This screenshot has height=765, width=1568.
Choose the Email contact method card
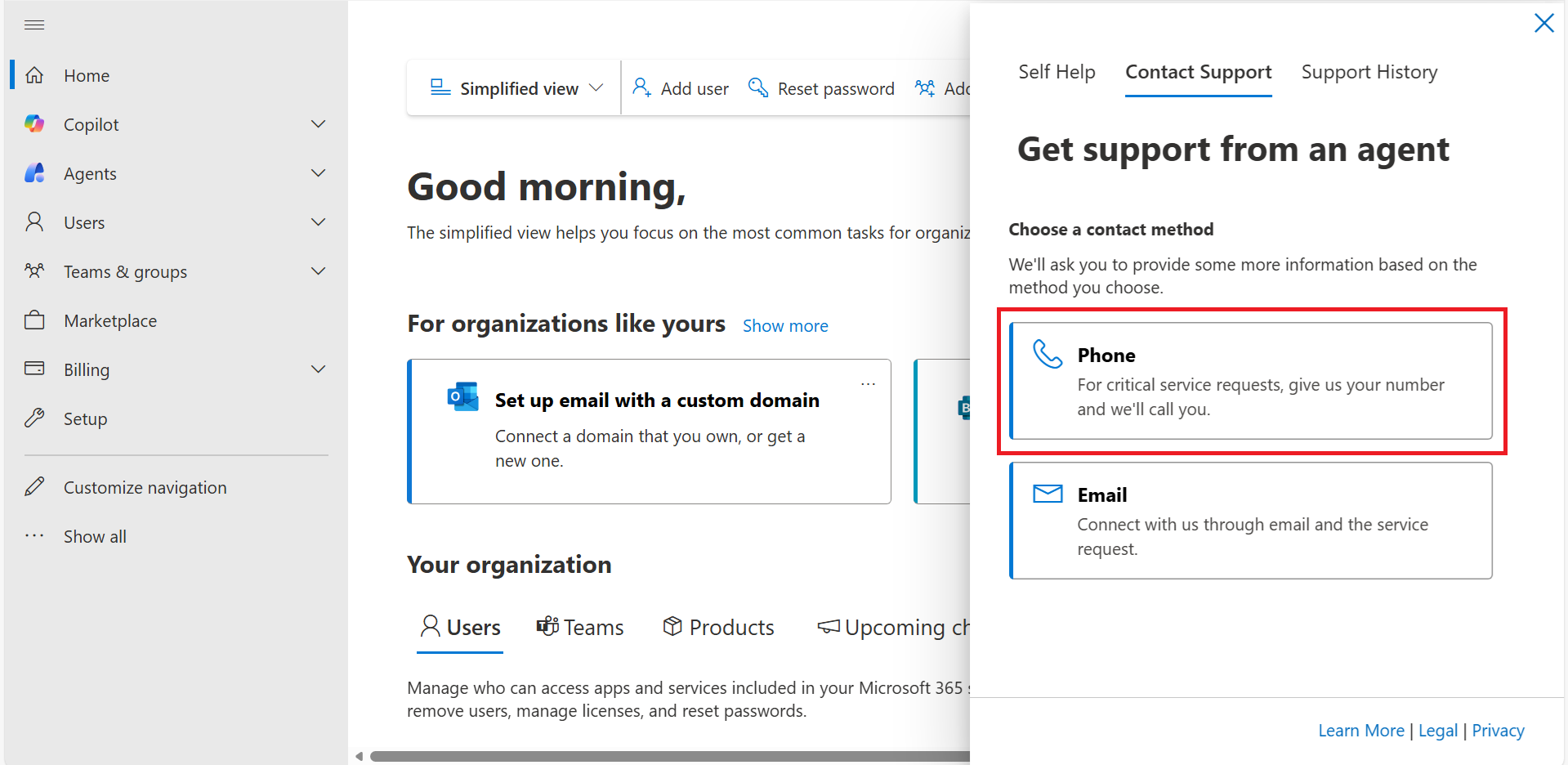(1251, 521)
